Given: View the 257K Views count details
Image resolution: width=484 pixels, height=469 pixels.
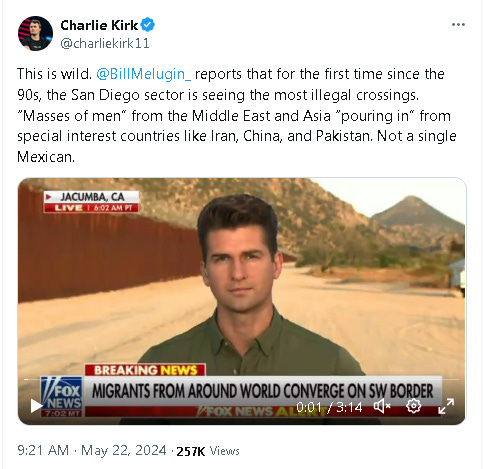Looking at the screenshot, I should (208, 451).
